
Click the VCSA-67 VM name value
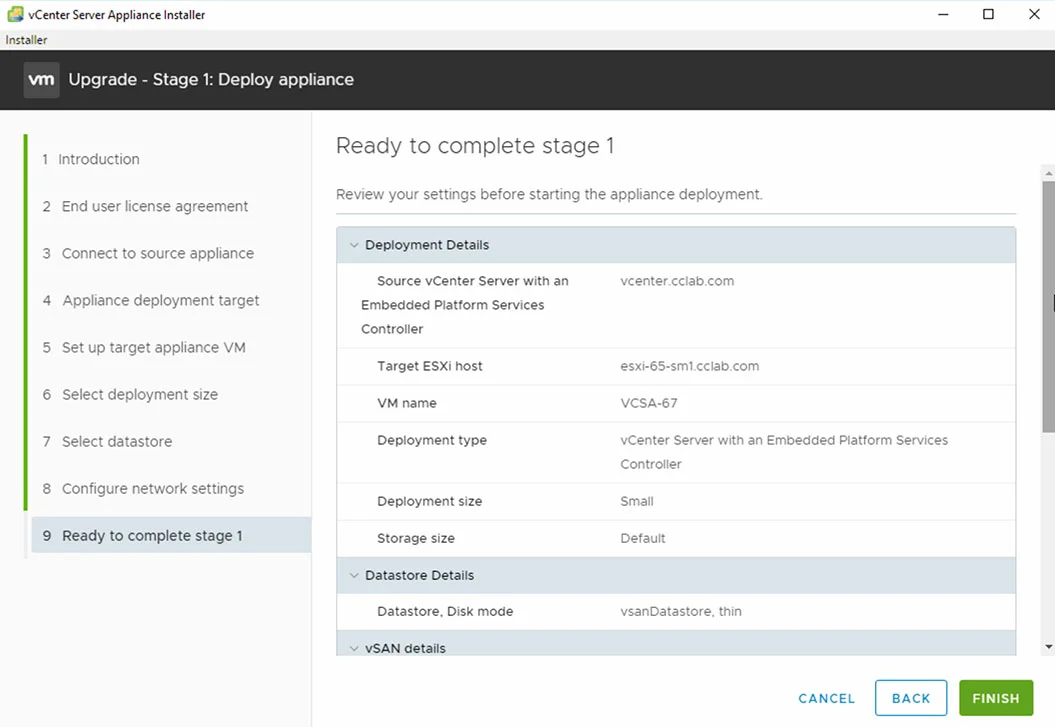pyautogui.click(x=649, y=404)
